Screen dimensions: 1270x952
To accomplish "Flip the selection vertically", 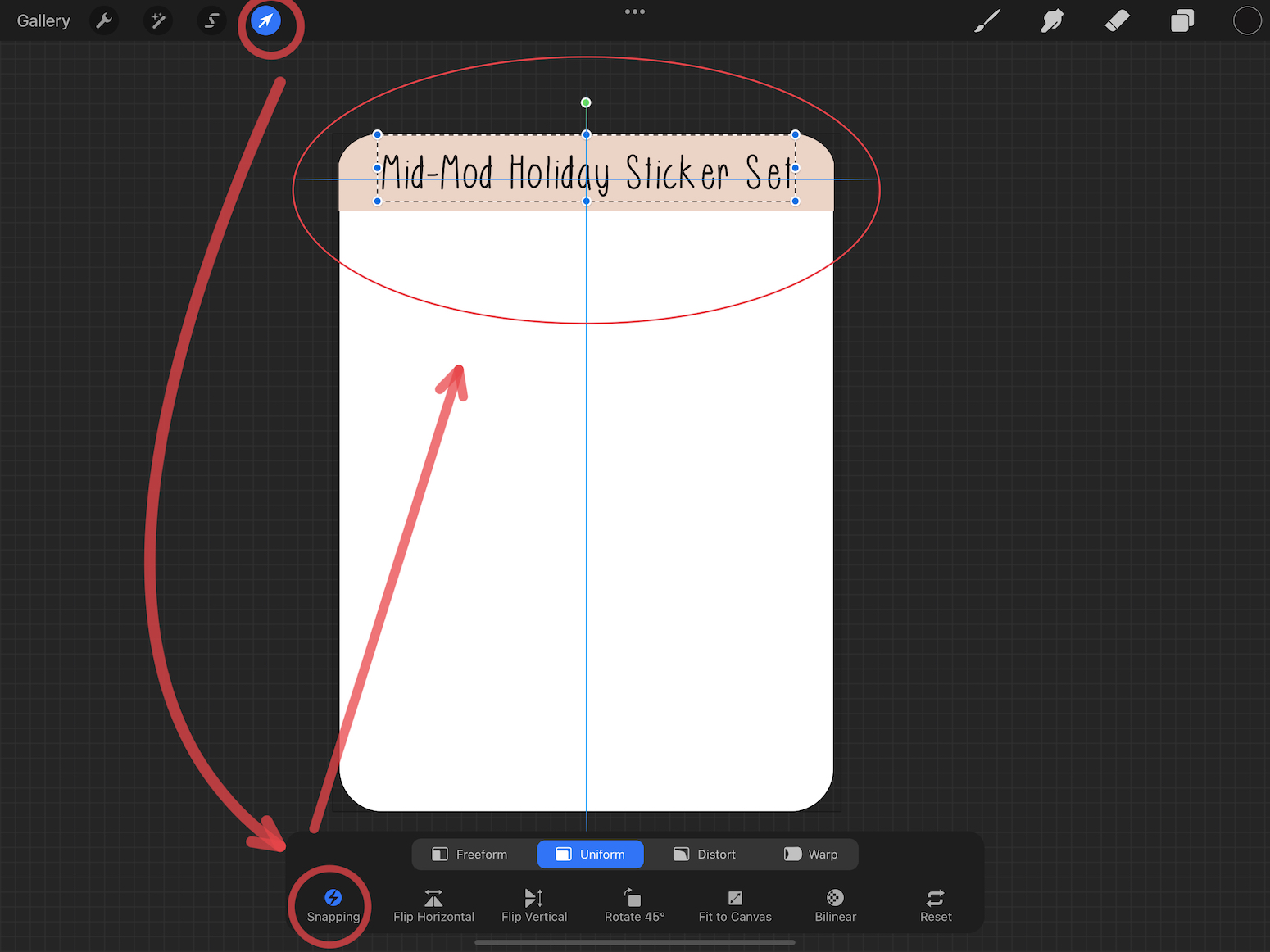I will tap(533, 904).
